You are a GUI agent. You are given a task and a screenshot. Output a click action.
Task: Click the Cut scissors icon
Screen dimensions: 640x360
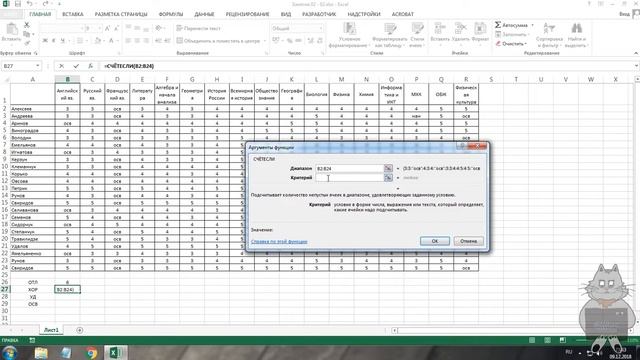pyautogui.click(x=27, y=25)
